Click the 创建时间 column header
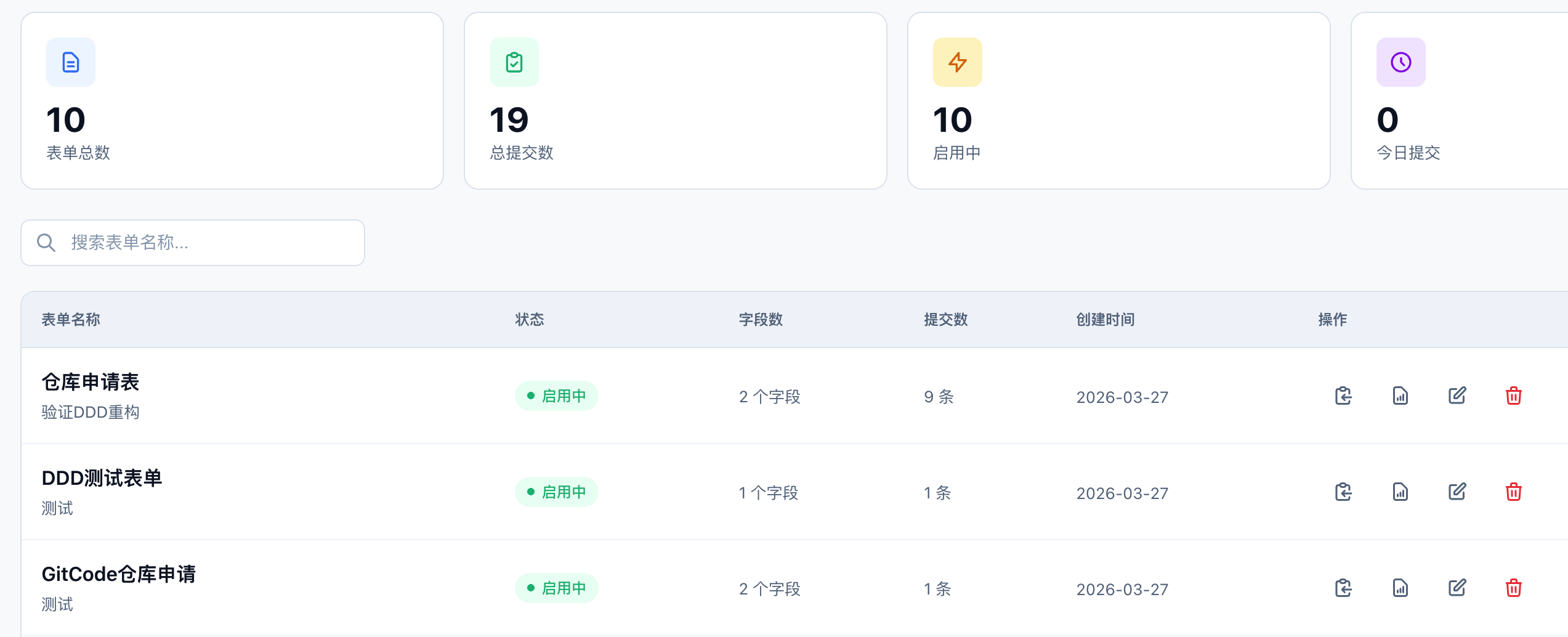 pos(1105,320)
